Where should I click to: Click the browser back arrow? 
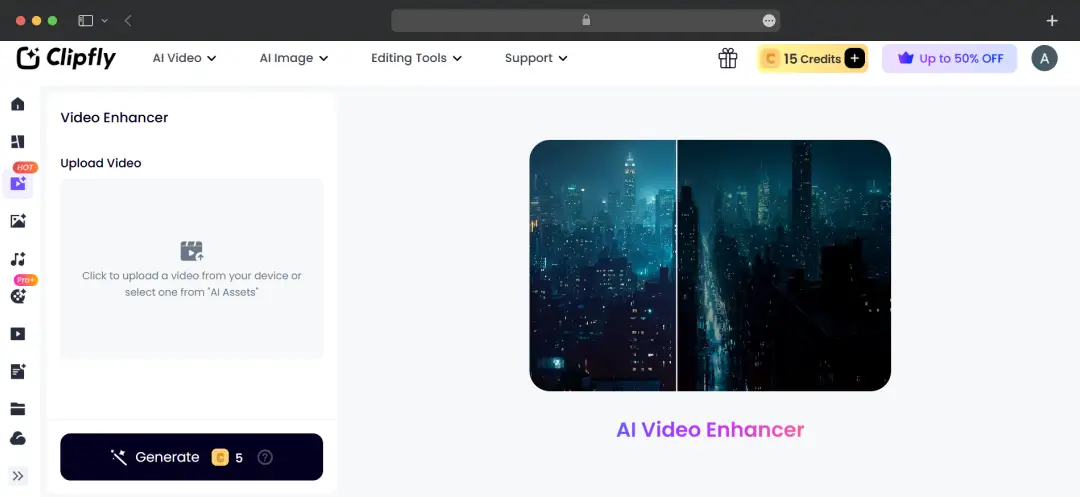[128, 21]
